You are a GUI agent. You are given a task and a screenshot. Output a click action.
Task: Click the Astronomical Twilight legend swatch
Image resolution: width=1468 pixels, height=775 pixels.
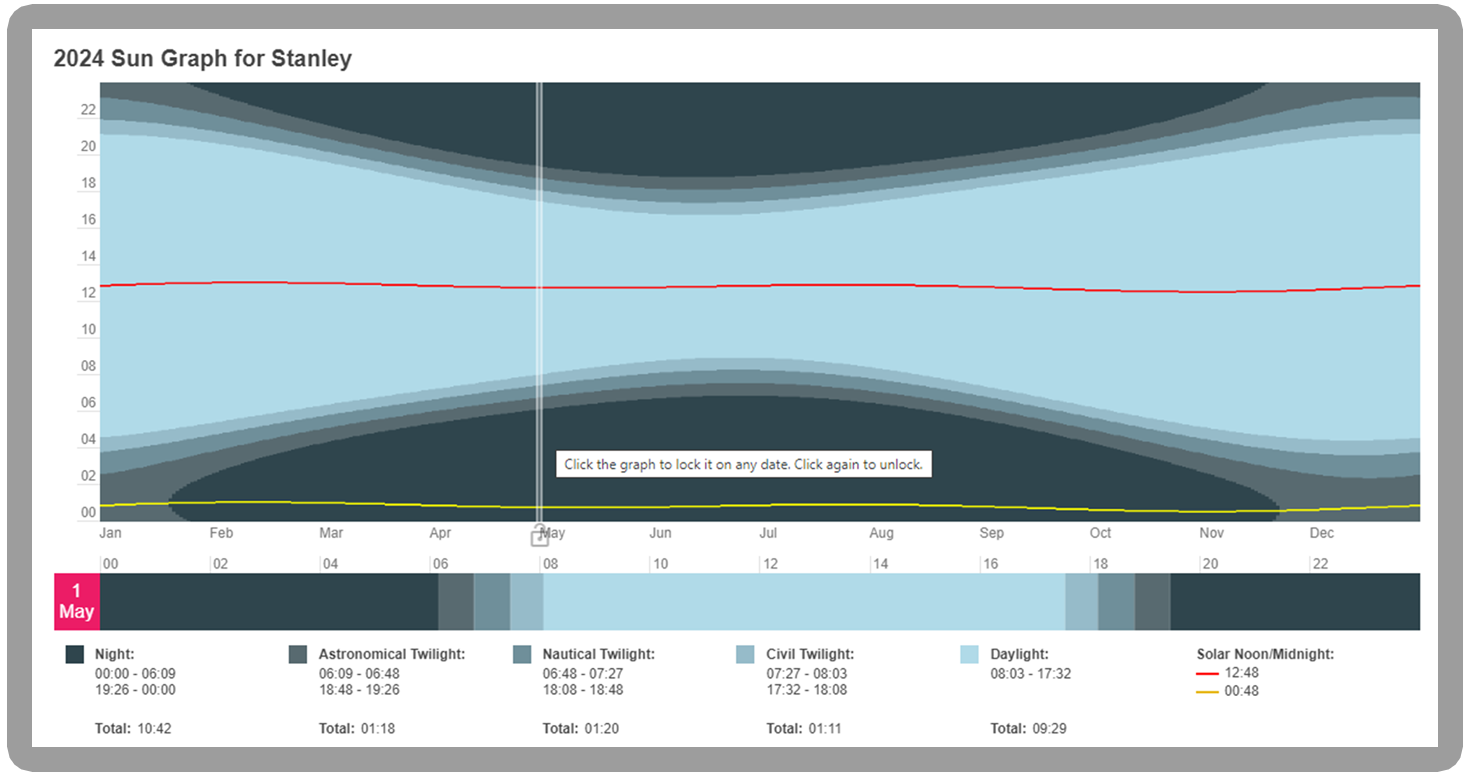pyautogui.click(x=298, y=655)
